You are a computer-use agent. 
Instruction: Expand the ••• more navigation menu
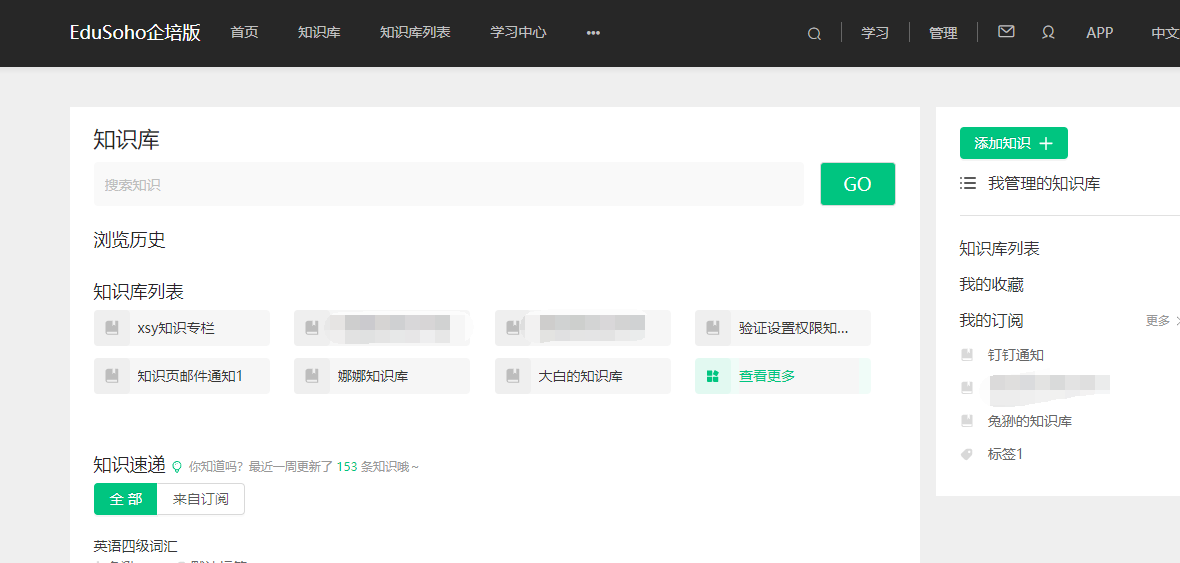click(x=593, y=33)
